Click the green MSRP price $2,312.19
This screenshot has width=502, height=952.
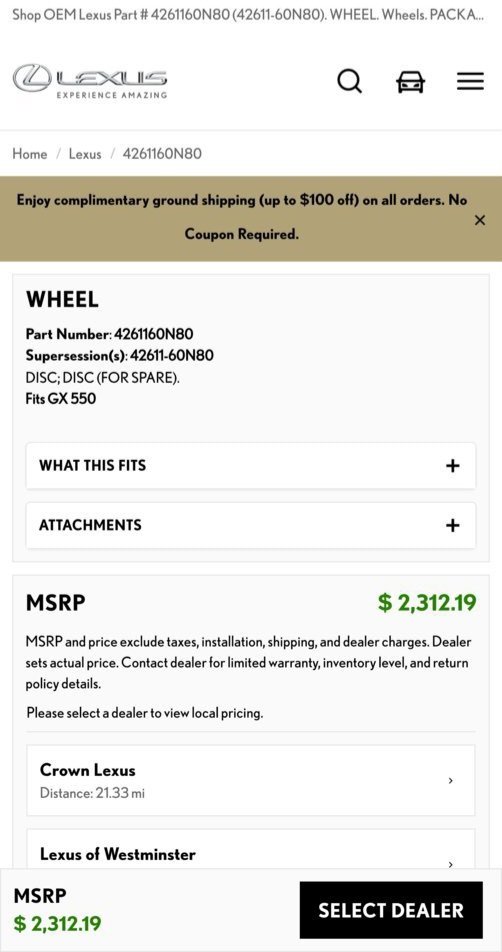[427, 603]
